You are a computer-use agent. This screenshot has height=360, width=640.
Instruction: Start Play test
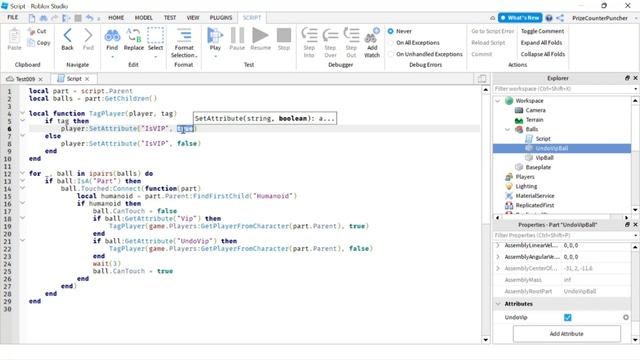tap(215, 36)
